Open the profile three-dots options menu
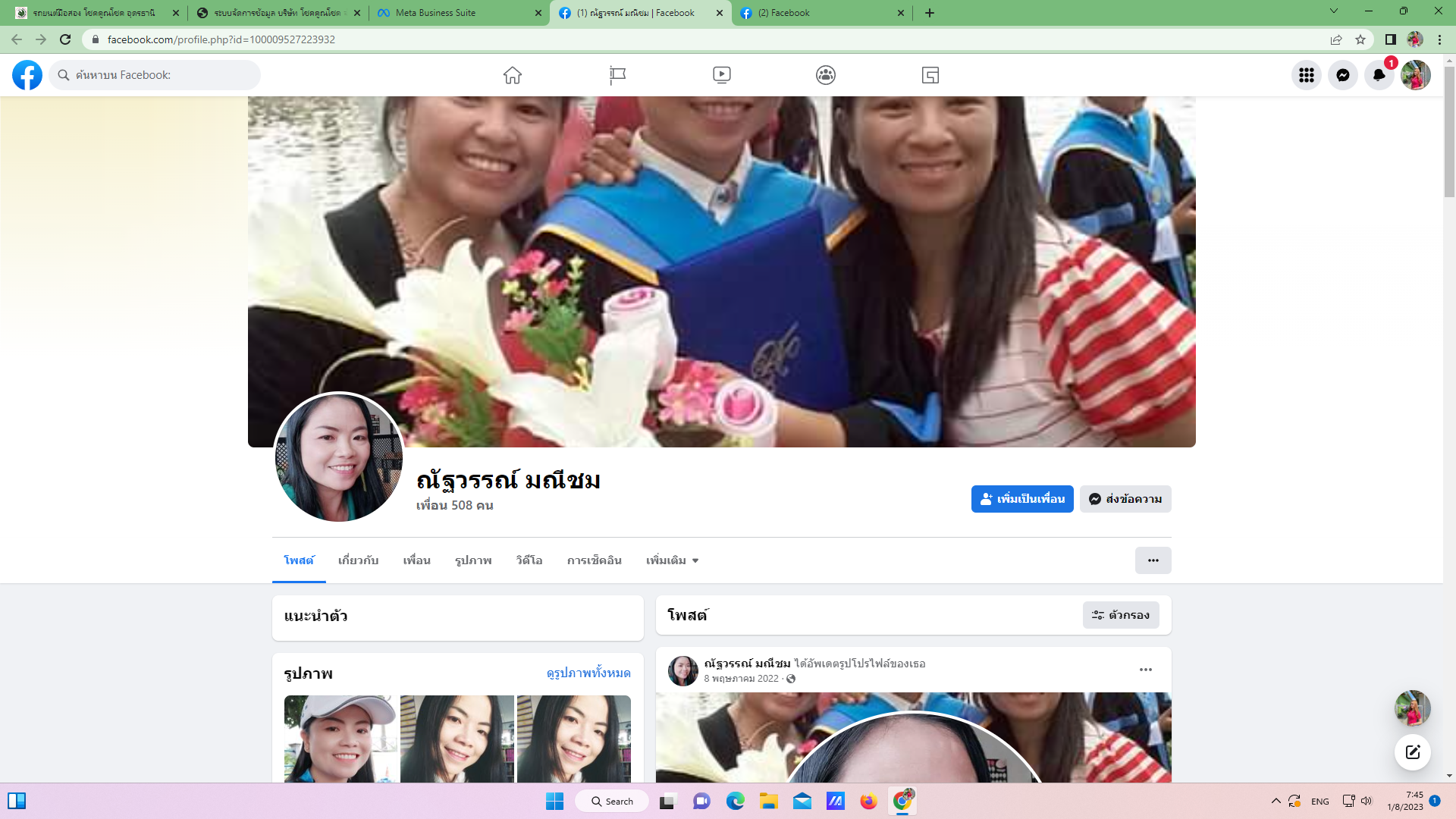The height and width of the screenshot is (819, 1456). tap(1153, 560)
